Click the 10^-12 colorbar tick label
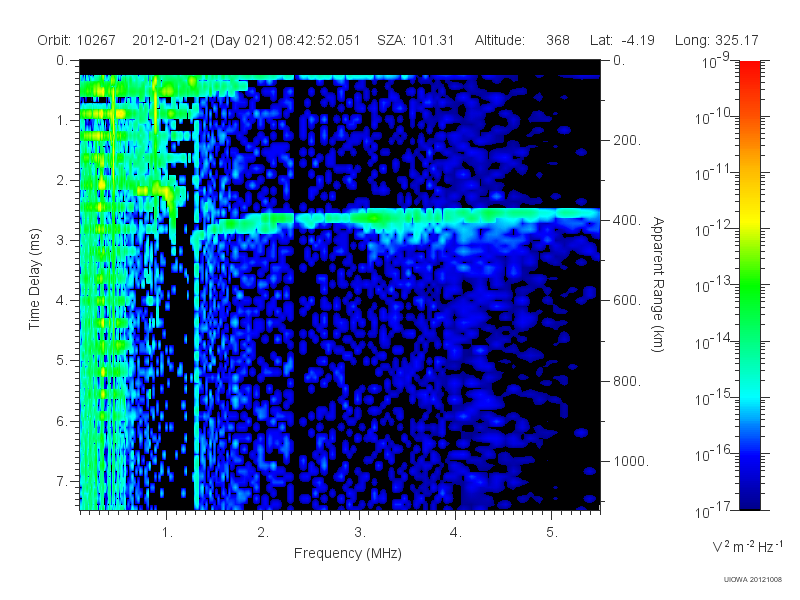The width and height of the screenshot is (800, 600). point(715,229)
